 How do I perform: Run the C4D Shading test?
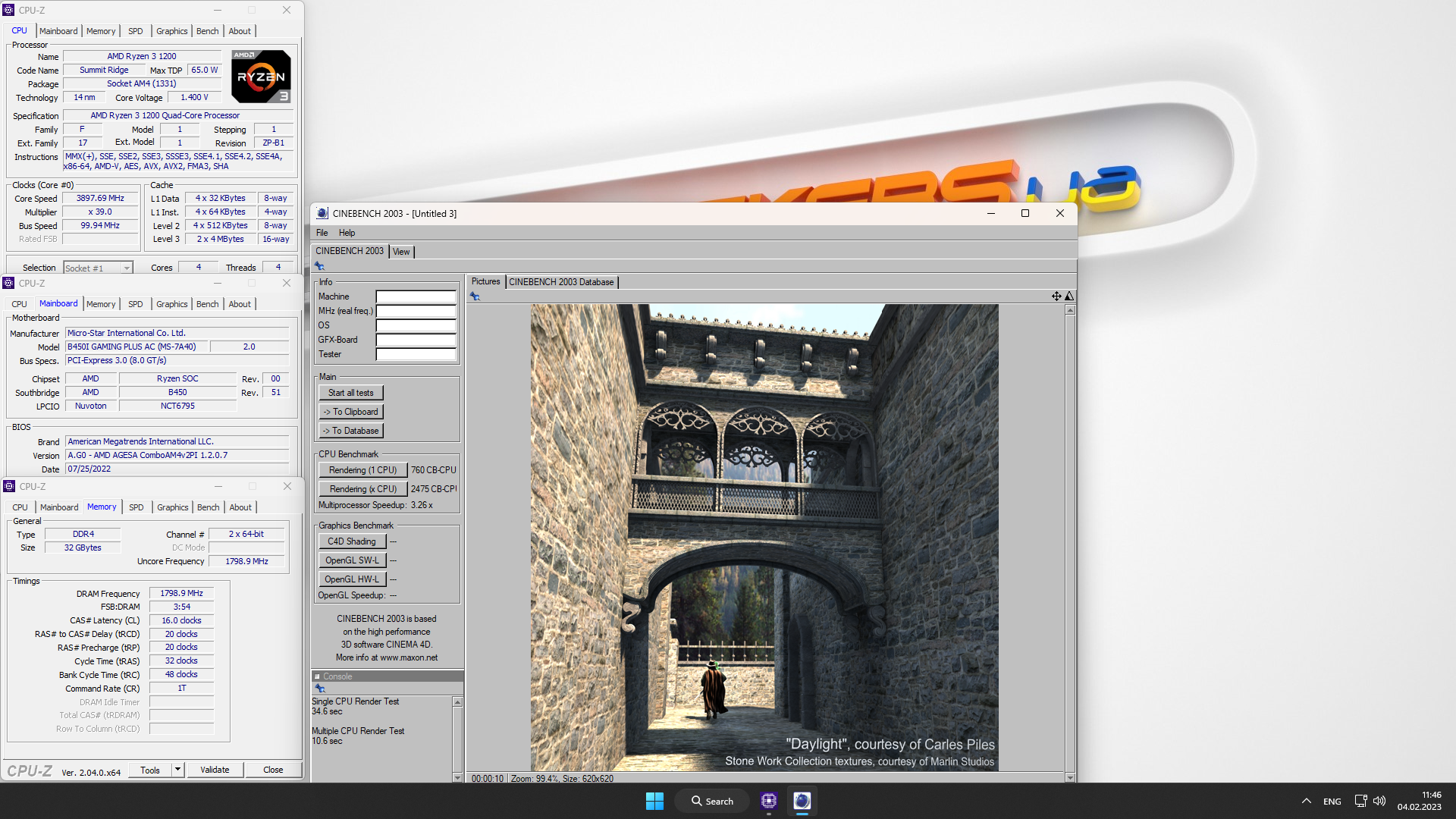click(352, 541)
